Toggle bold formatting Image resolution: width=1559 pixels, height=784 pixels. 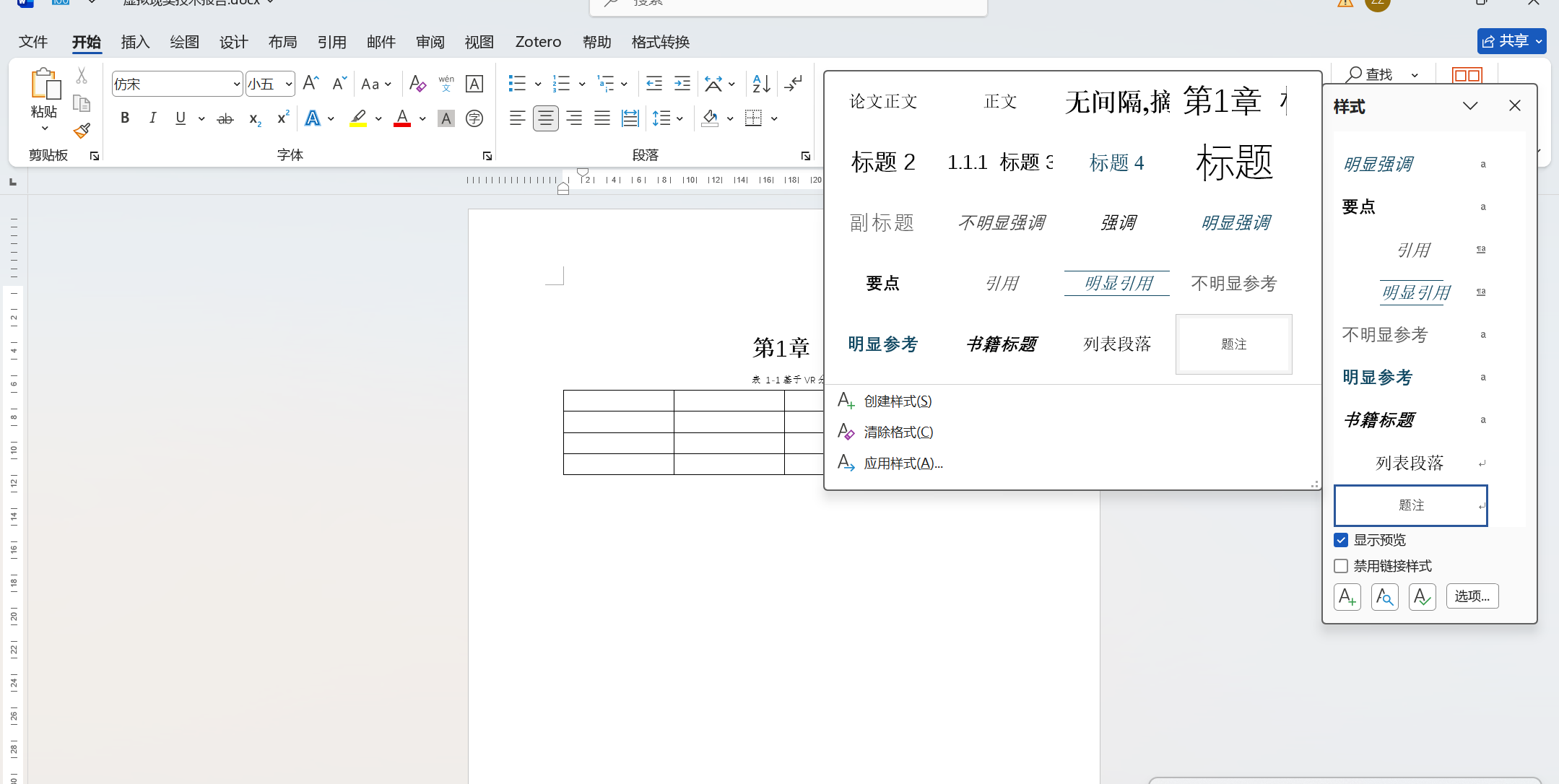(x=125, y=118)
